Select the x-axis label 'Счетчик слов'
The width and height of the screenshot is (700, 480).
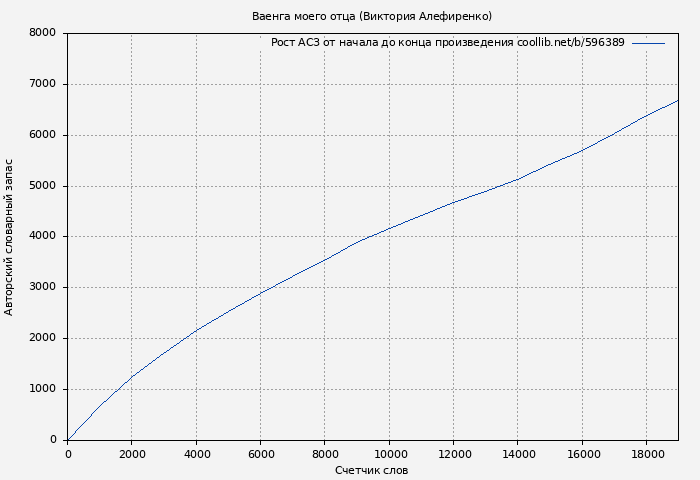(x=371, y=470)
